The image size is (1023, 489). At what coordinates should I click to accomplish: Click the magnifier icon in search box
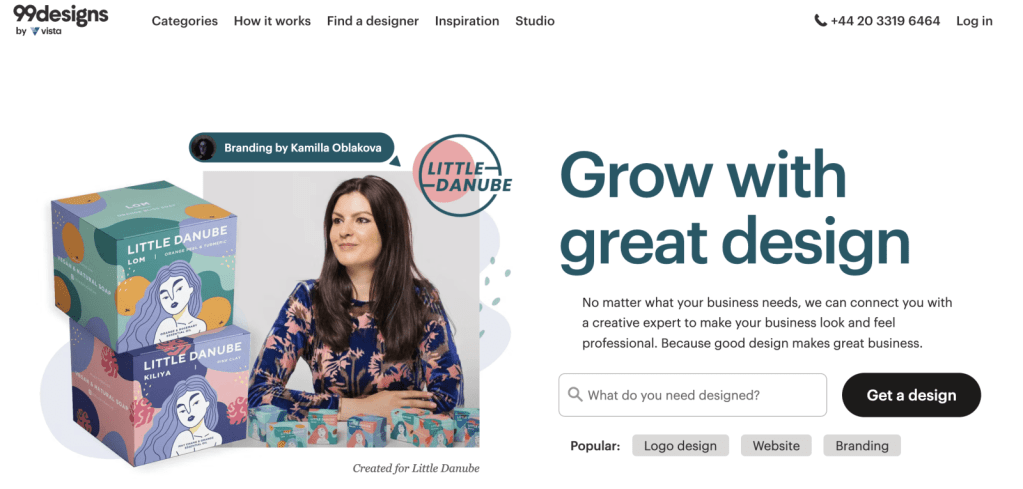coord(575,394)
